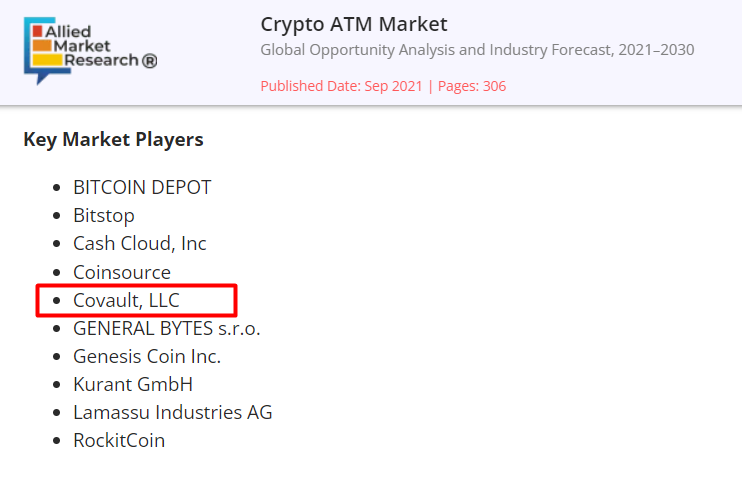The height and width of the screenshot is (487, 742).
Task: Select Kurant GmbH from the list
Action: coord(133,384)
